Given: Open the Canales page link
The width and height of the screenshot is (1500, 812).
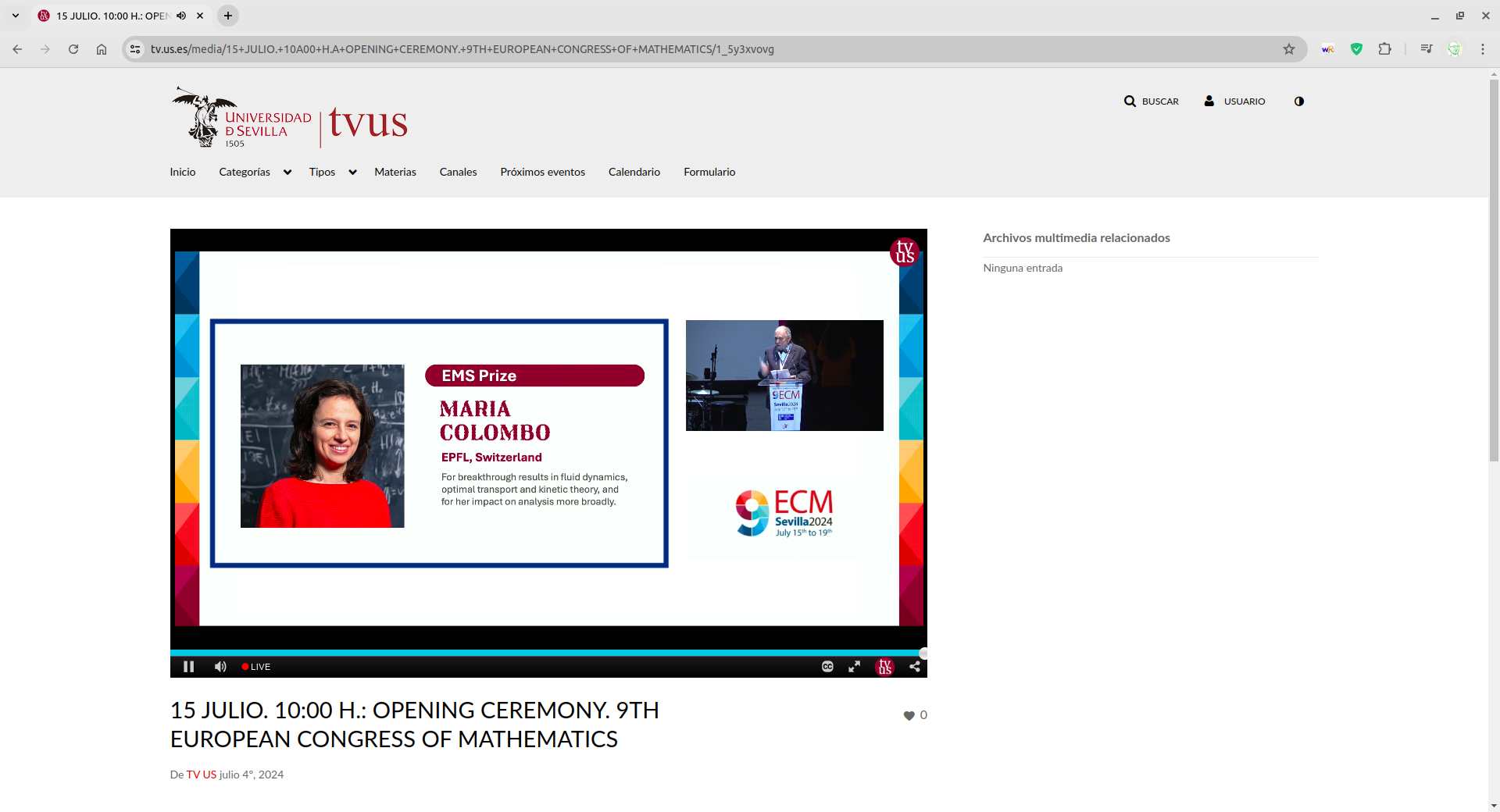Looking at the screenshot, I should tap(458, 173).
